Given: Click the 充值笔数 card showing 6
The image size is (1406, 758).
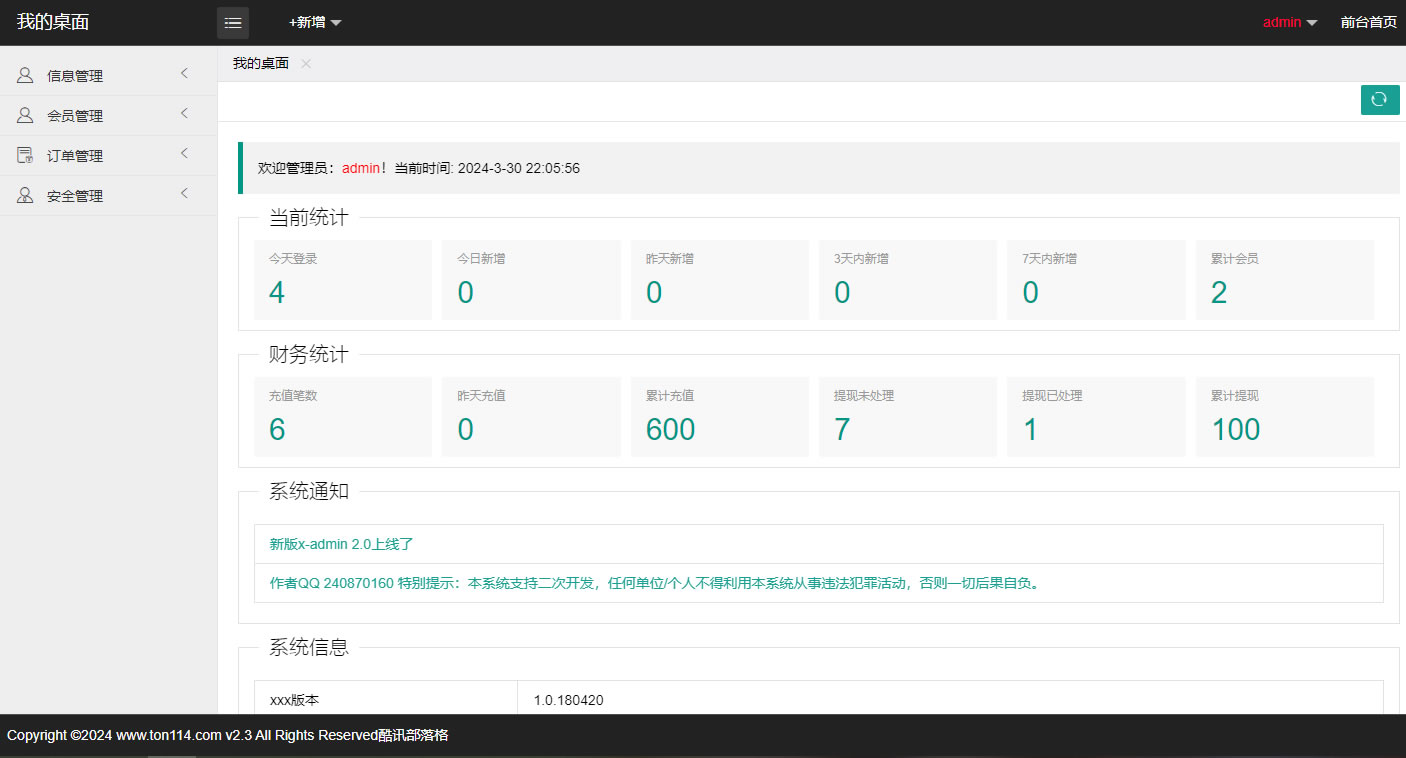Looking at the screenshot, I should click(x=343, y=417).
